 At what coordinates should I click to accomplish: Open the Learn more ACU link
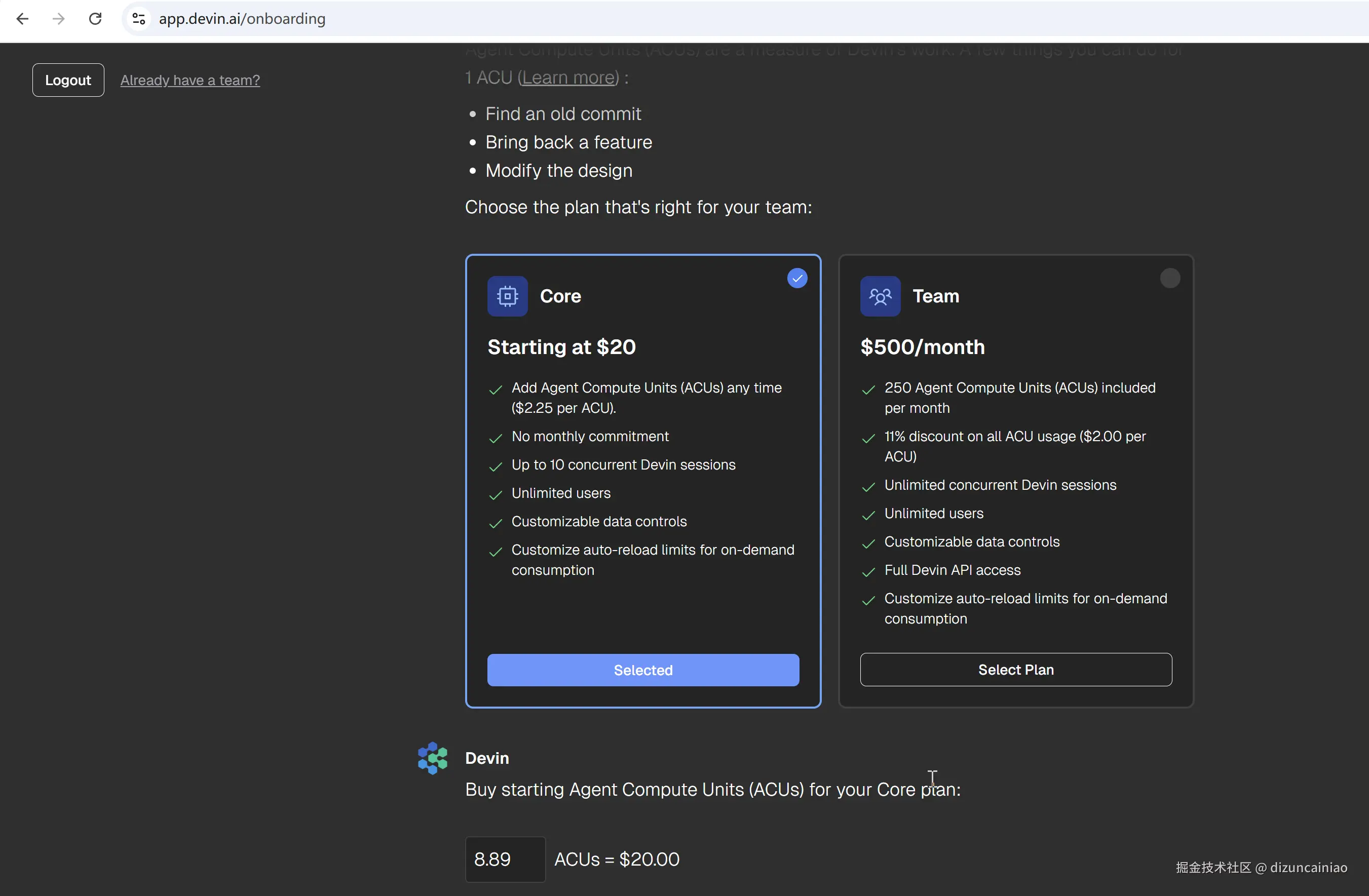pyautogui.click(x=568, y=77)
